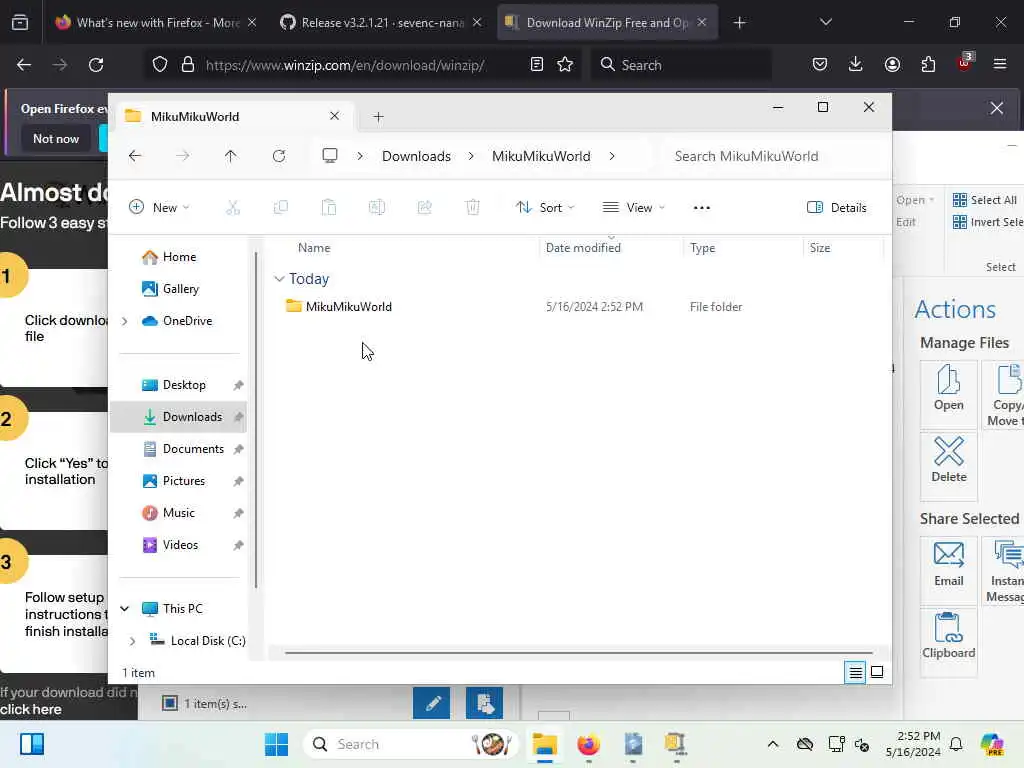Open Firefox hamburger application menu
Viewport: 1024px width, 768px height.
[1000, 64]
